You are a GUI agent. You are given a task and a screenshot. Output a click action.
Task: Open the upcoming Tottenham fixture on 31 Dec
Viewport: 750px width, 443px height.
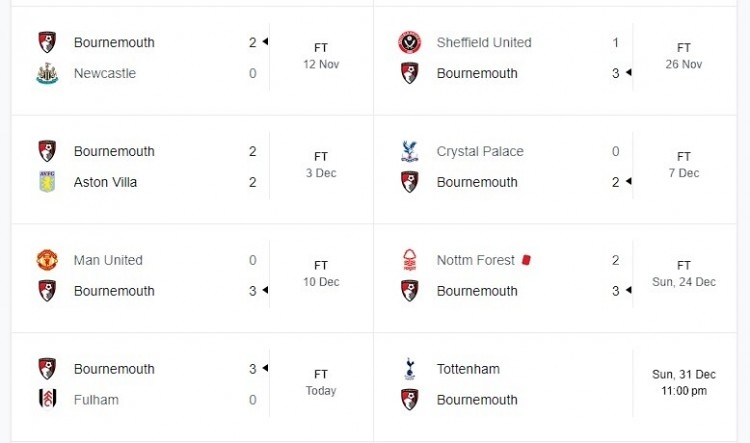[x=555, y=387]
